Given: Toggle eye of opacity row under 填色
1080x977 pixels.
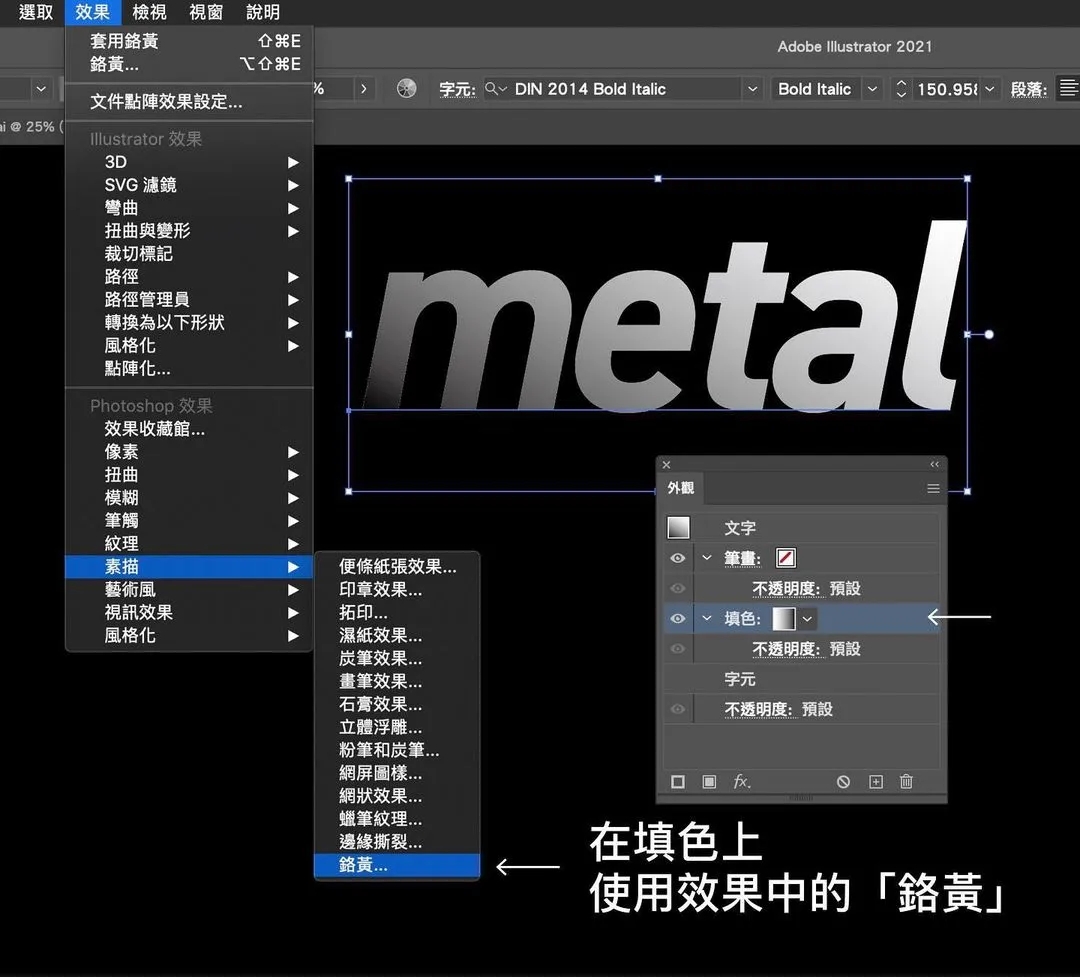Looking at the screenshot, I should [678, 649].
